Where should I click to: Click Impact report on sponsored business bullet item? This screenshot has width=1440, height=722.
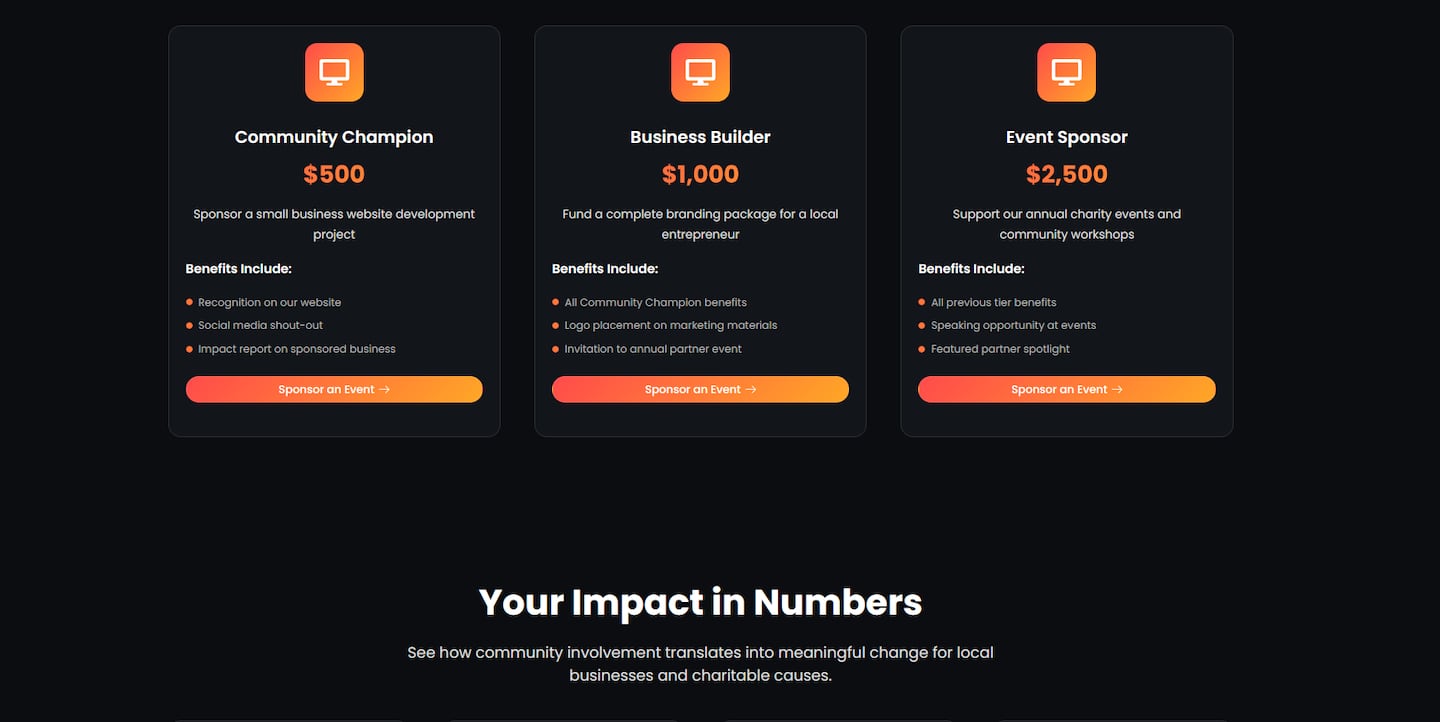tap(297, 348)
